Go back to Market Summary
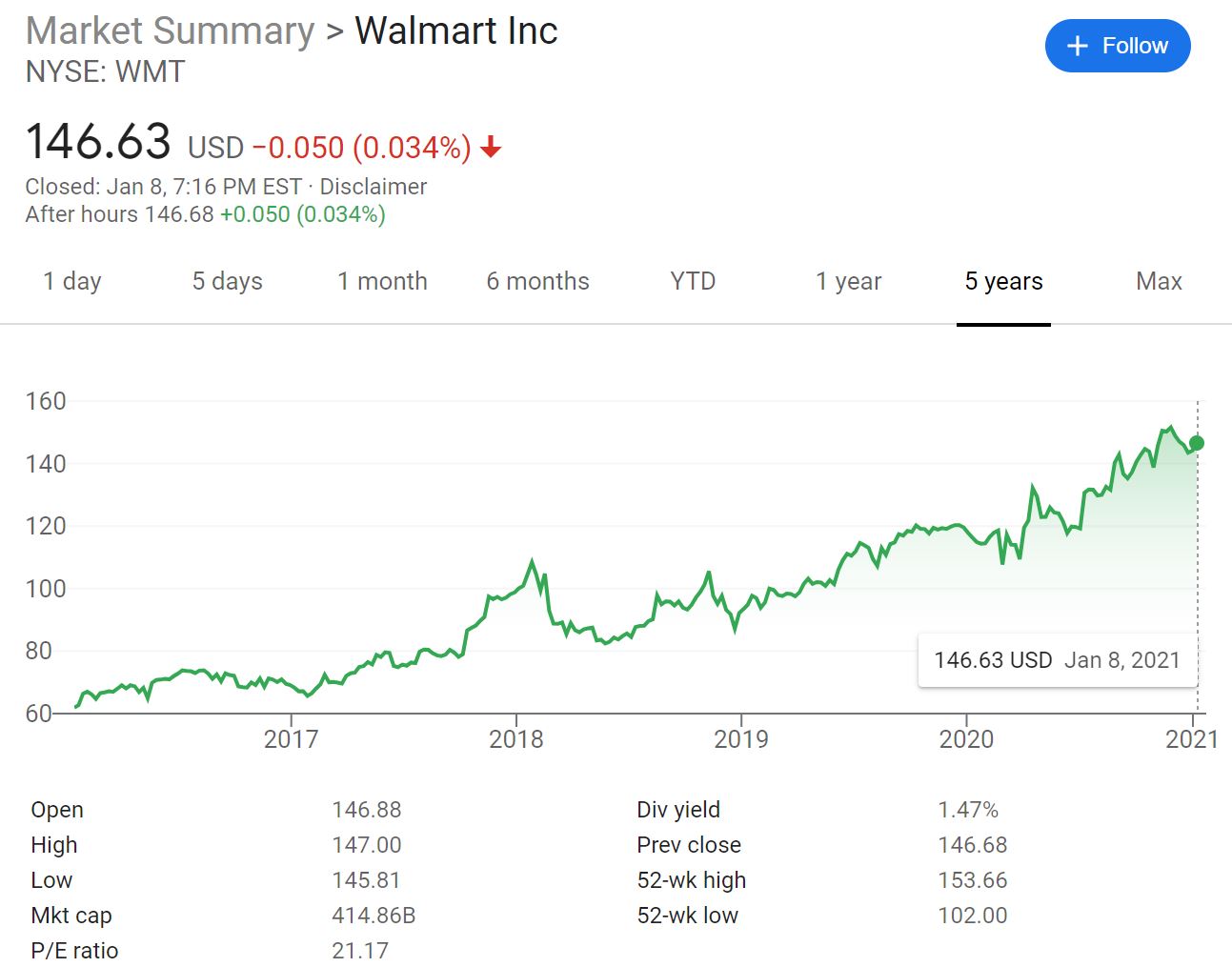1232x967 pixels. coord(170,30)
